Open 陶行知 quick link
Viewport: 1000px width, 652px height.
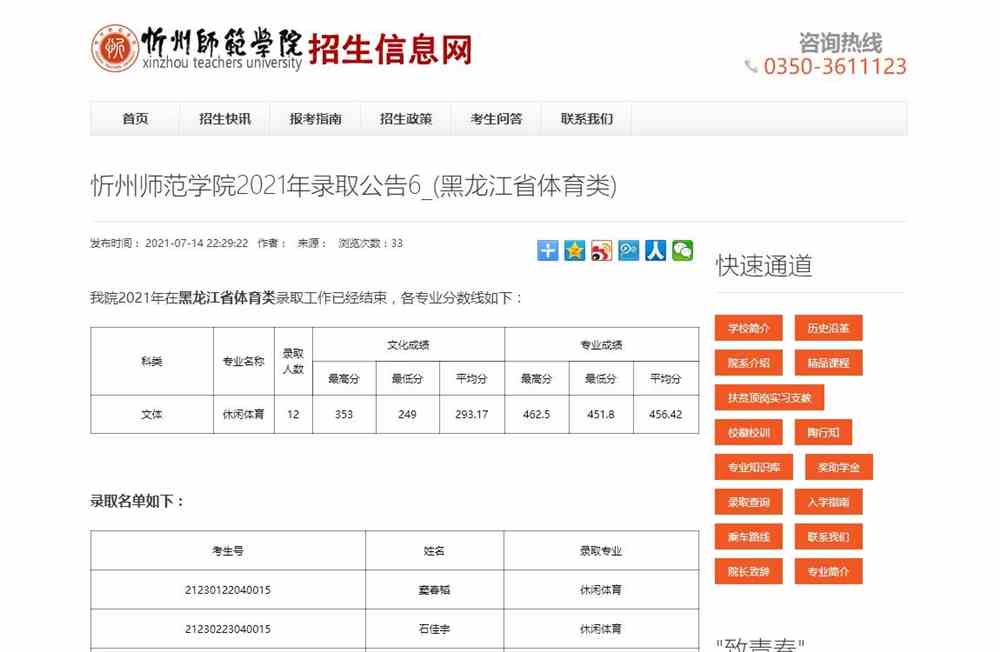coord(823,433)
